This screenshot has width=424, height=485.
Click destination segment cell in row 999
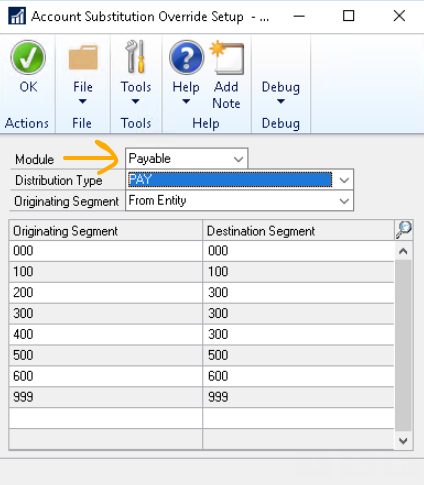[x=298, y=397]
